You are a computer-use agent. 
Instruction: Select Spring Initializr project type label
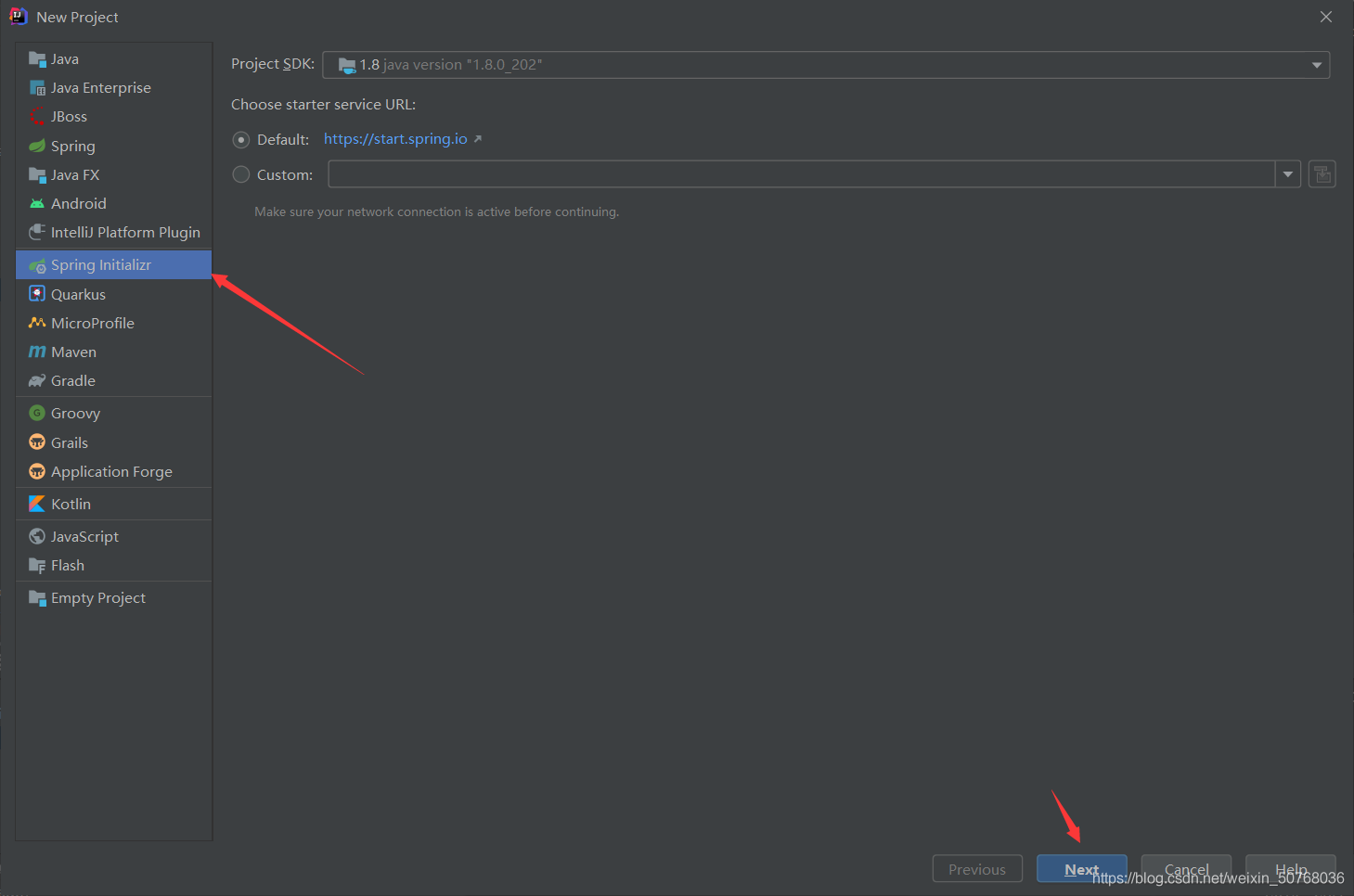point(101,265)
